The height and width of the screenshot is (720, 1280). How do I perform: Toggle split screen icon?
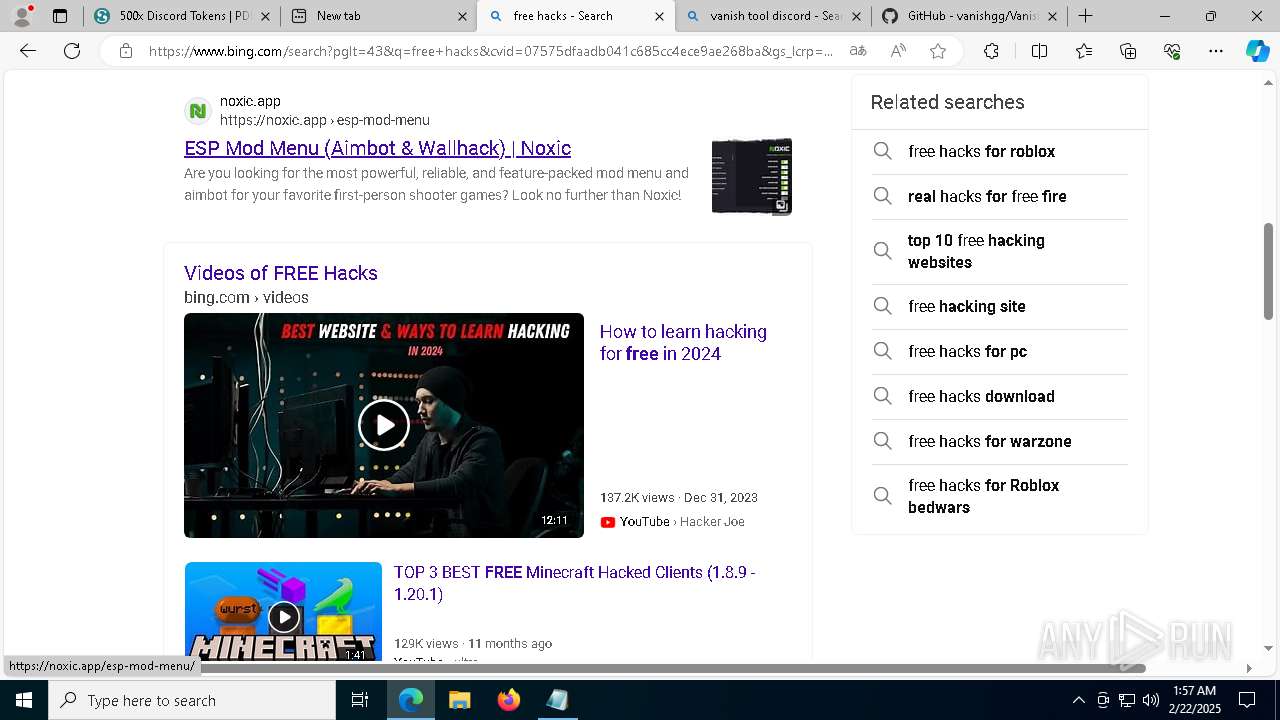1039,51
